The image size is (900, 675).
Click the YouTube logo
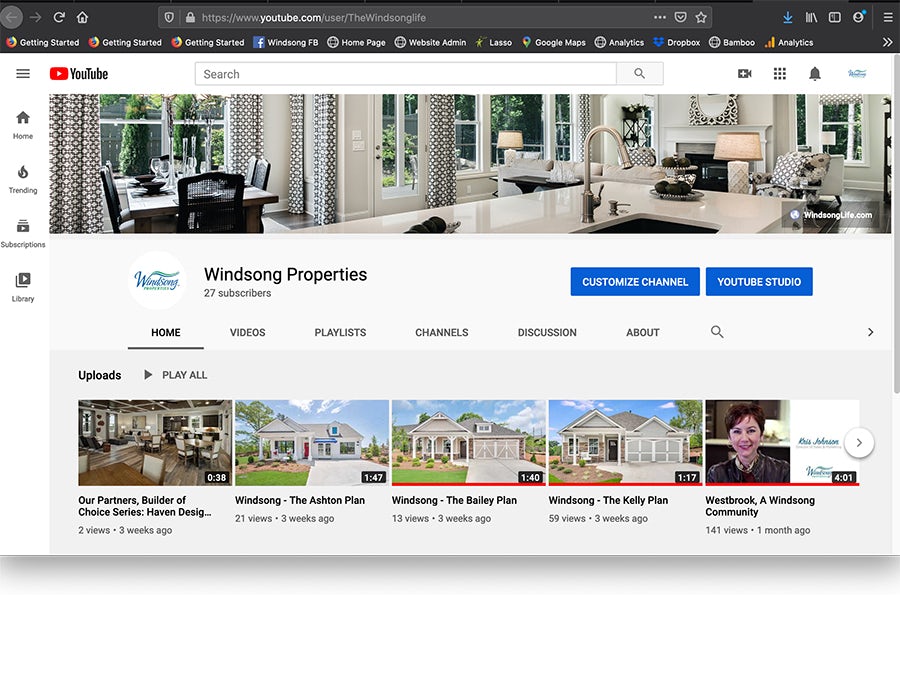click(x=78, y=74)
